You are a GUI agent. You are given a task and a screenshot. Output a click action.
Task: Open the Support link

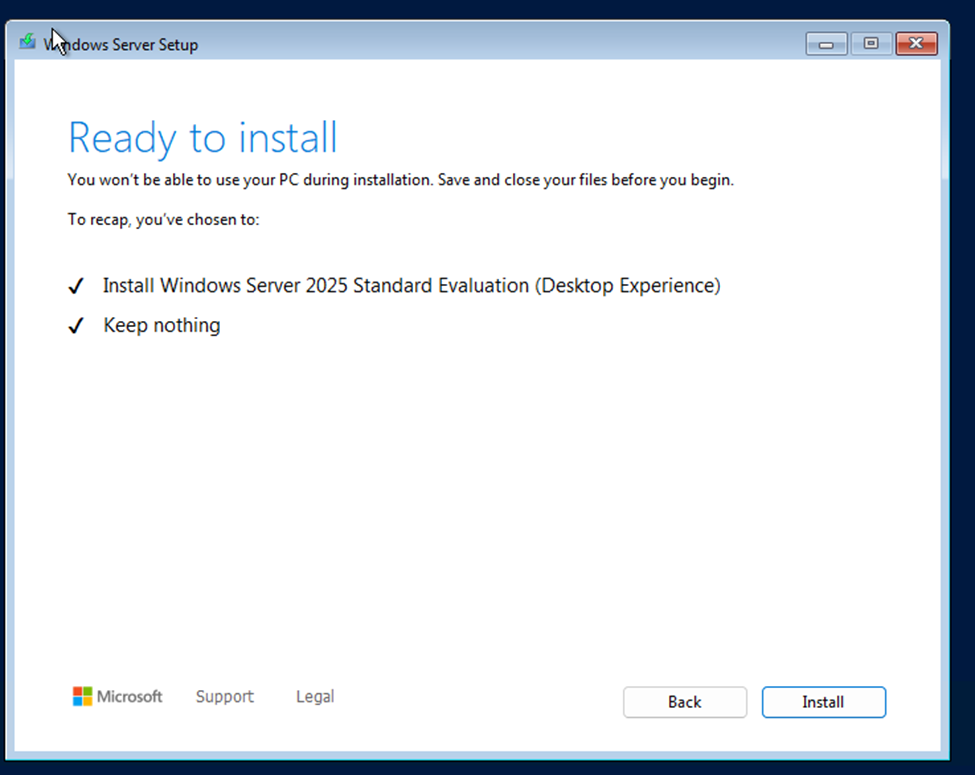pos(224,696)
